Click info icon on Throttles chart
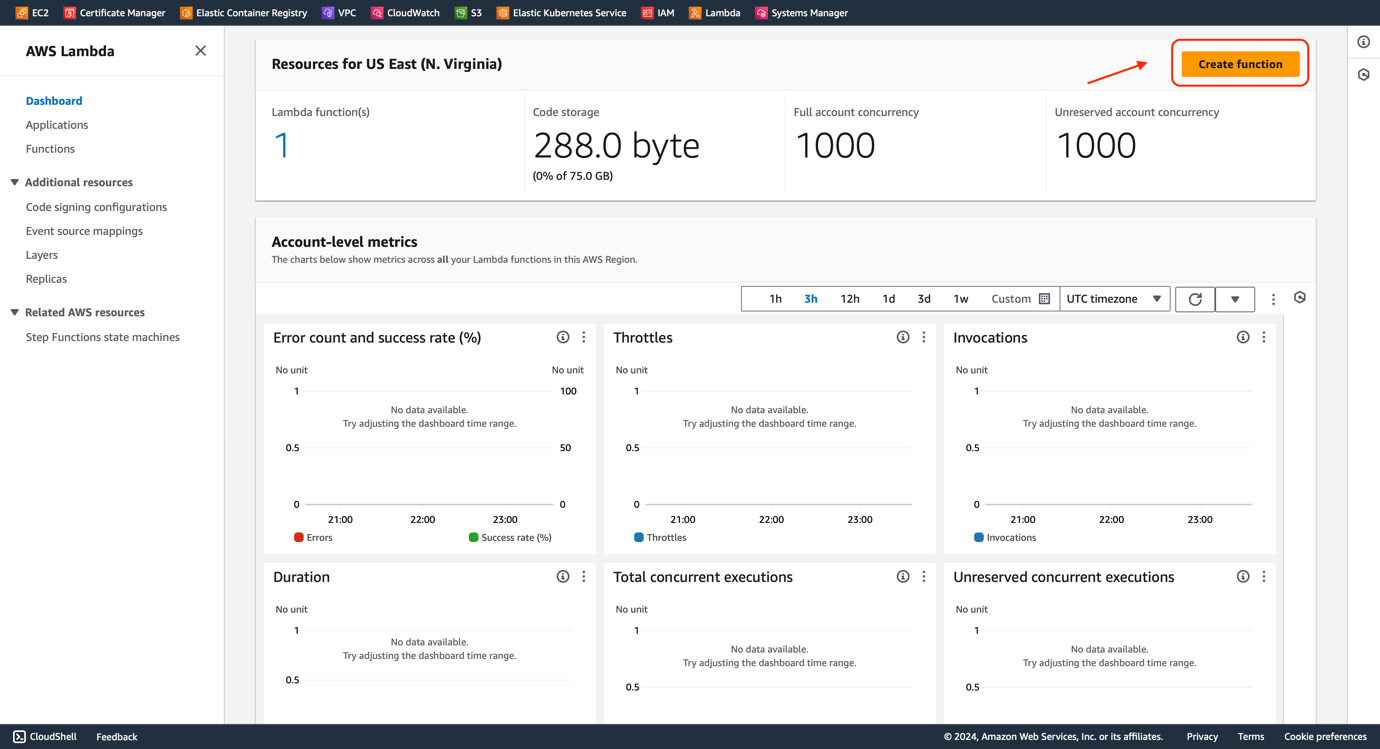The height and width of the screenshot is (749, 1380). (x=903, y=338)
